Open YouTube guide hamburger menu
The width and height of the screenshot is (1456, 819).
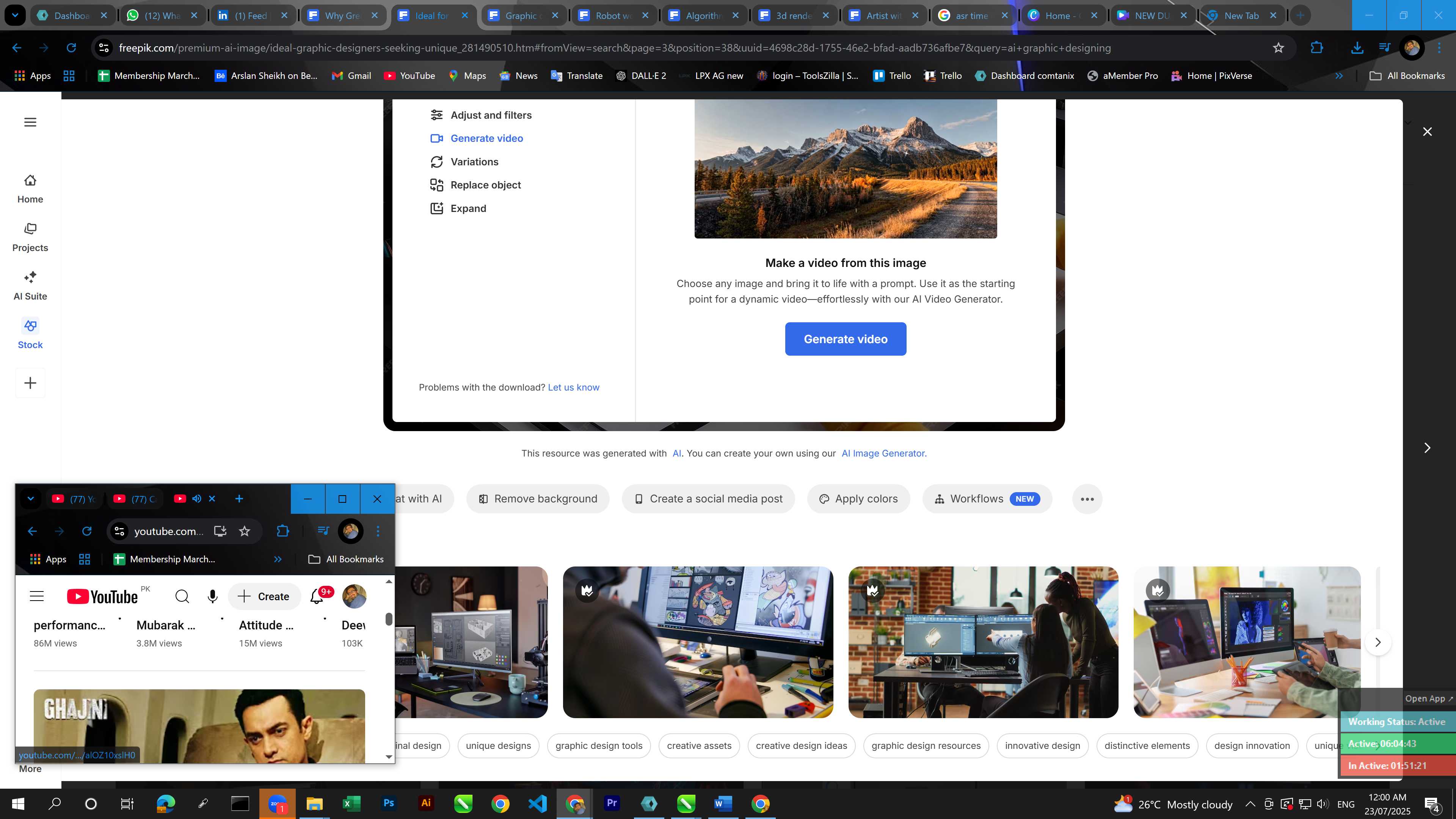[x=37, y=596]
